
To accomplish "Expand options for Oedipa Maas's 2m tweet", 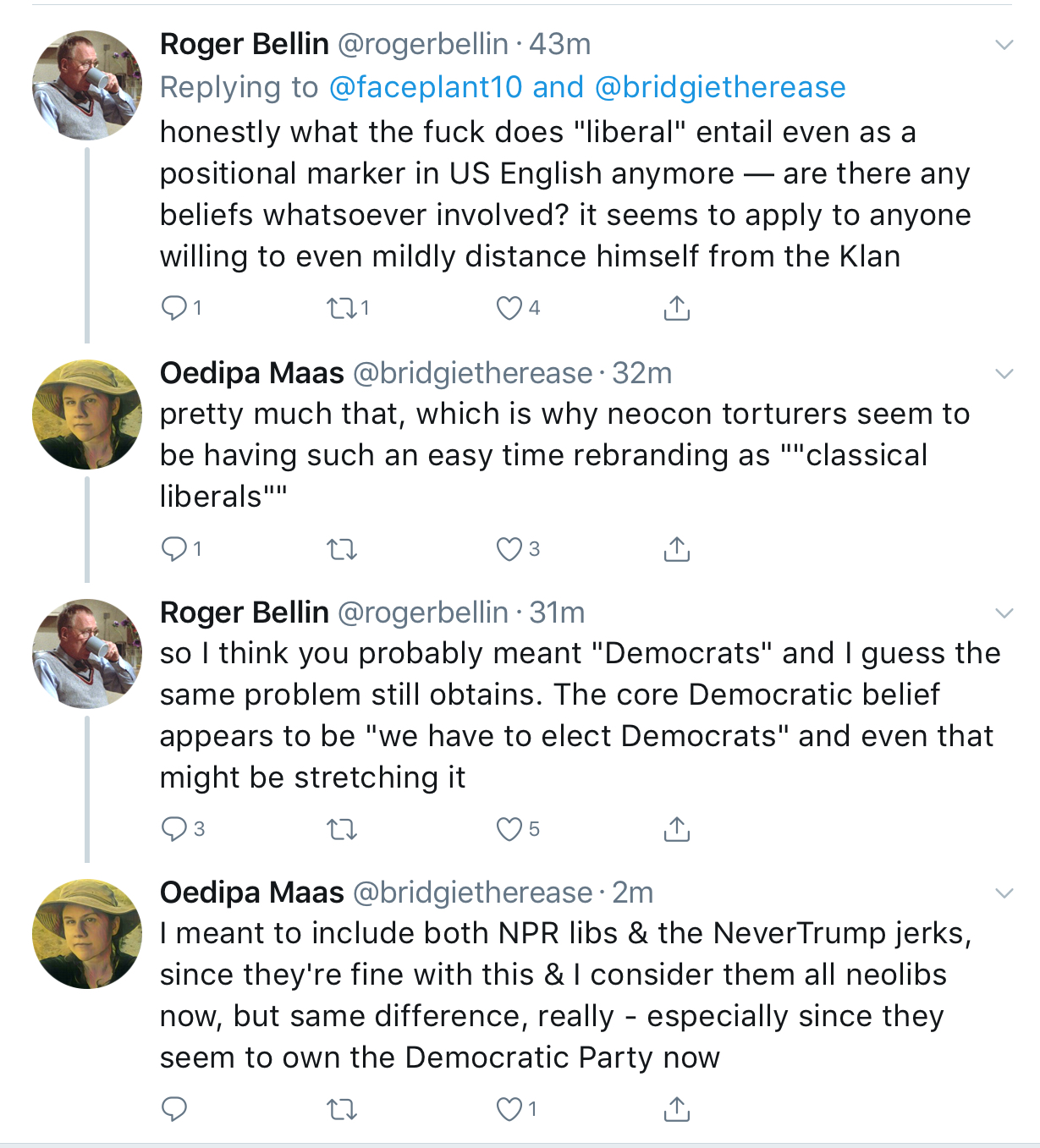I will [1004, 893].
